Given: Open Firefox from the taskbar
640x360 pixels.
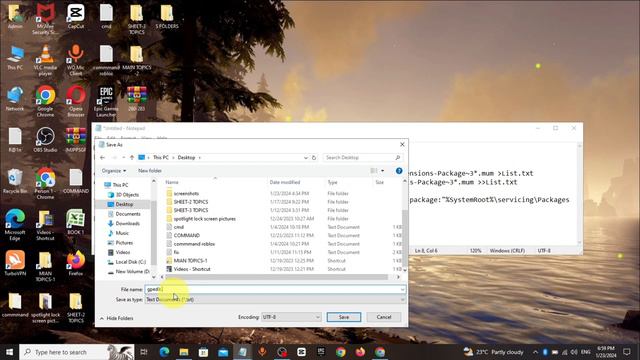Looking at the screenshot, I should (360, 352).
